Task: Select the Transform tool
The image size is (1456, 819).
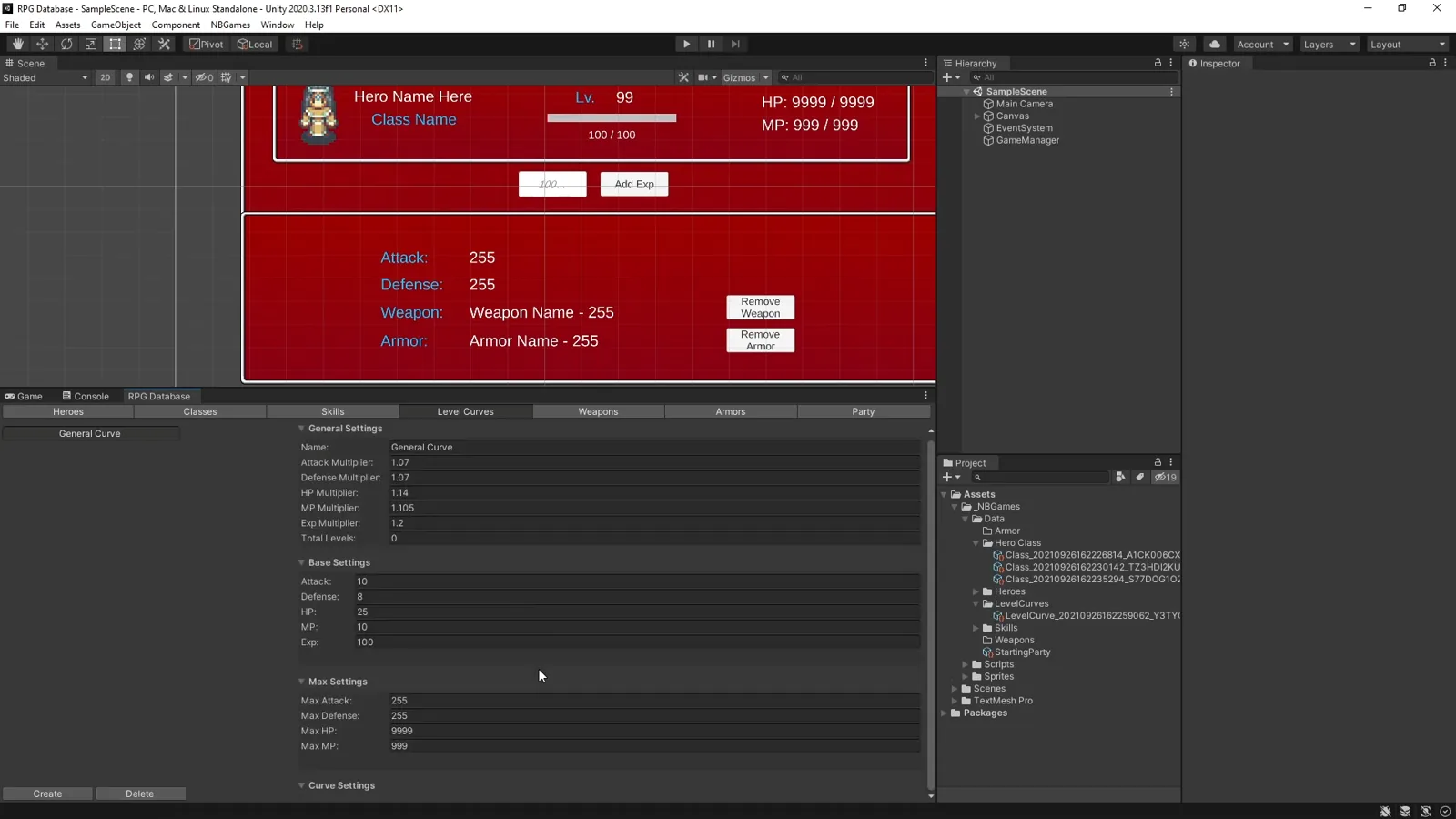Action: pyautogui.click(x=139, y=44)
